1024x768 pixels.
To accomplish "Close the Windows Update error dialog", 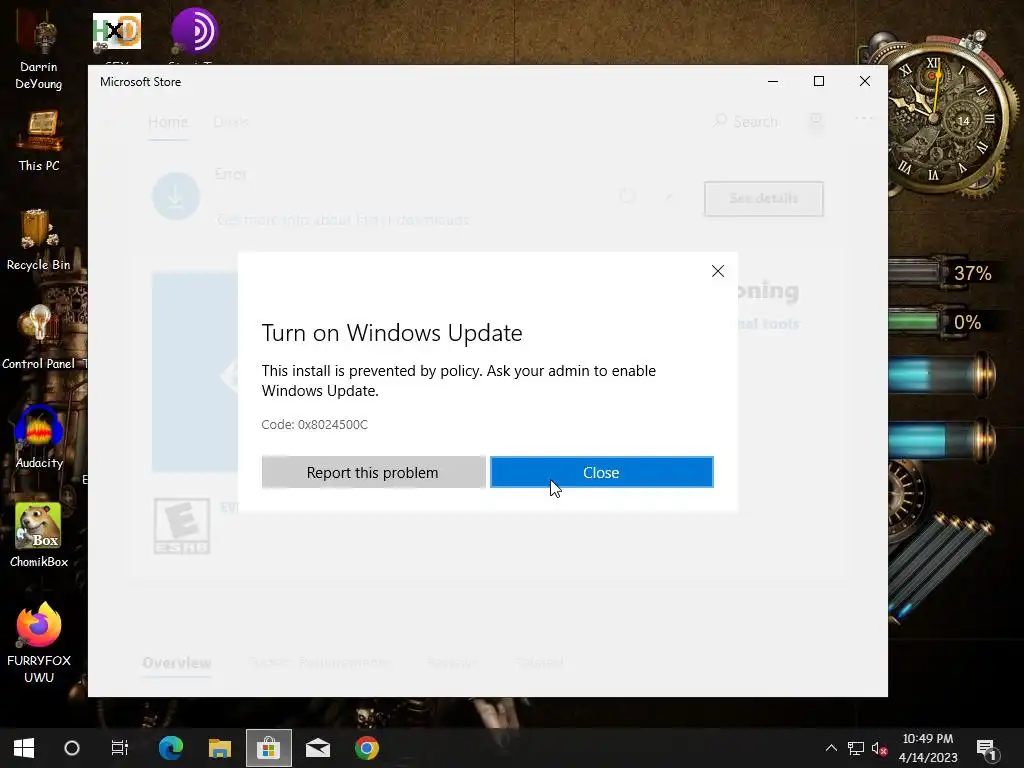I will [601, 472].
